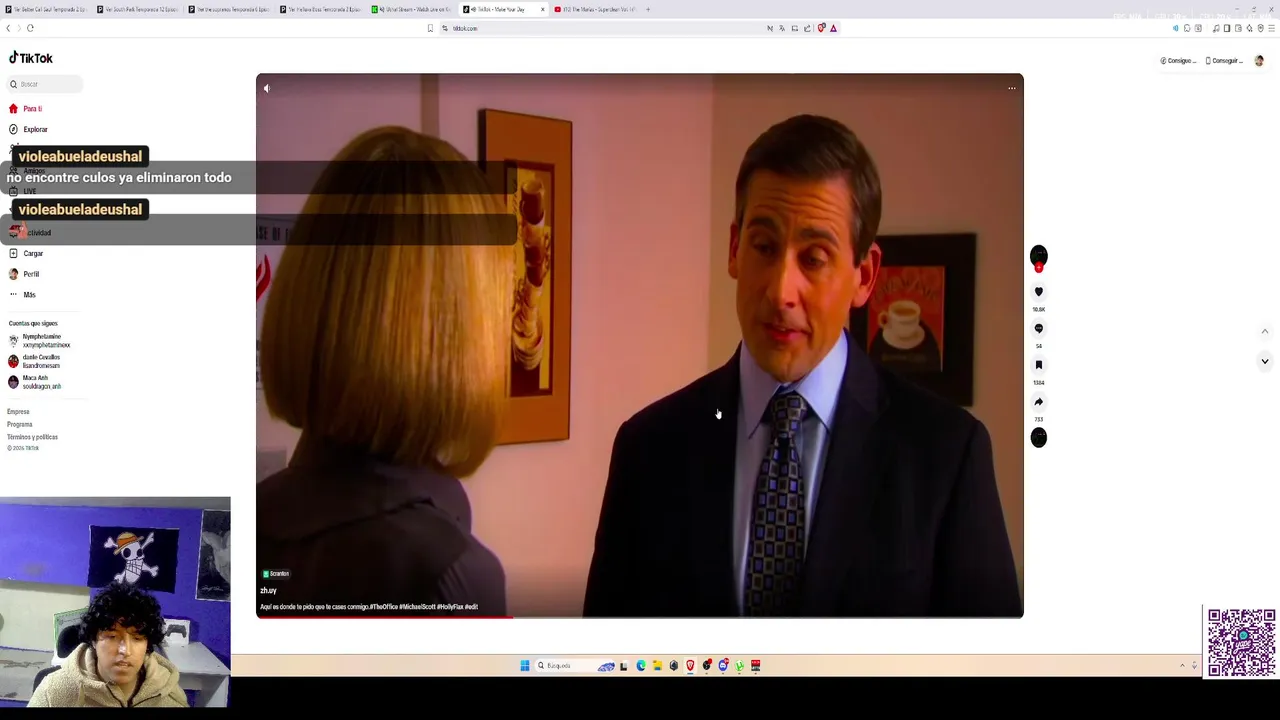Open the Cargar upload page
The image size is (1280, 720).
[x=26, y=253]
